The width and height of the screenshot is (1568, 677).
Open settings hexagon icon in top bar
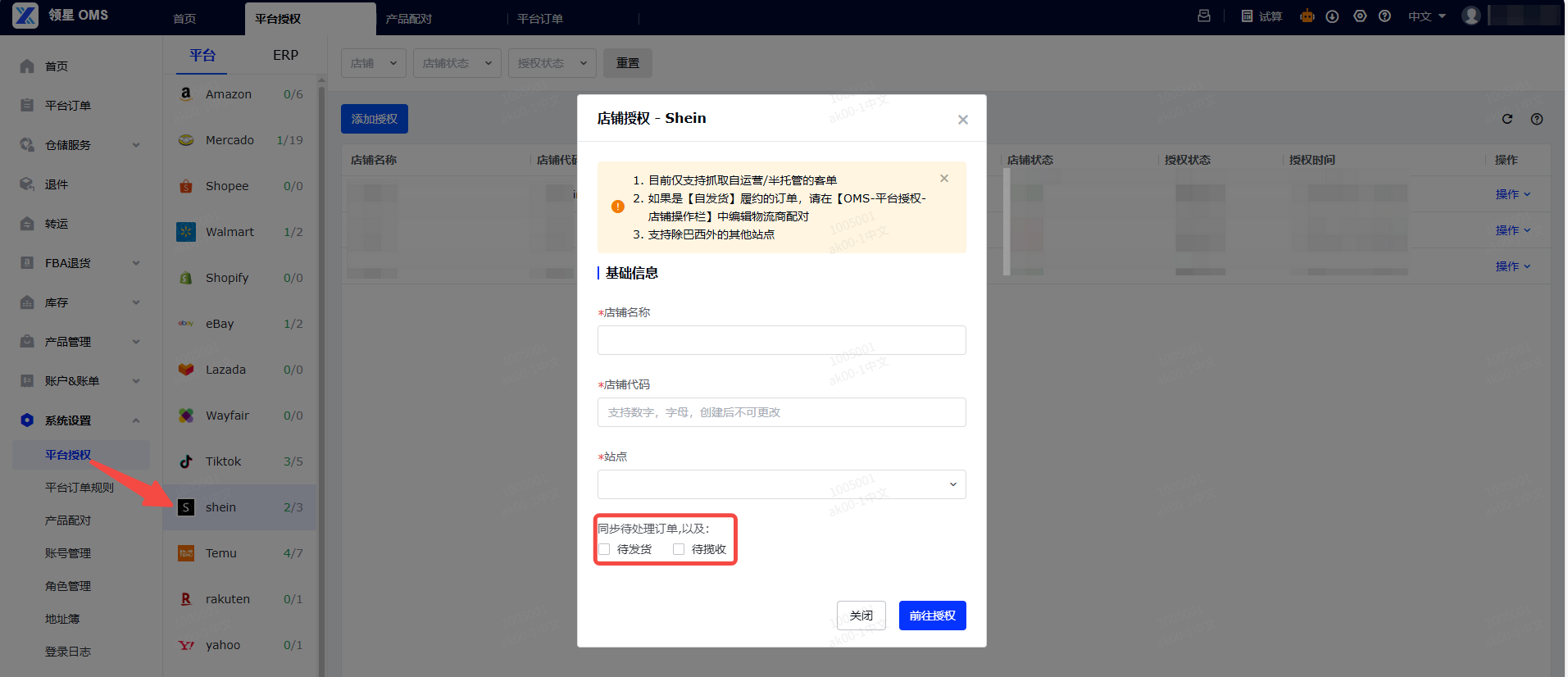pos(1360,16)
